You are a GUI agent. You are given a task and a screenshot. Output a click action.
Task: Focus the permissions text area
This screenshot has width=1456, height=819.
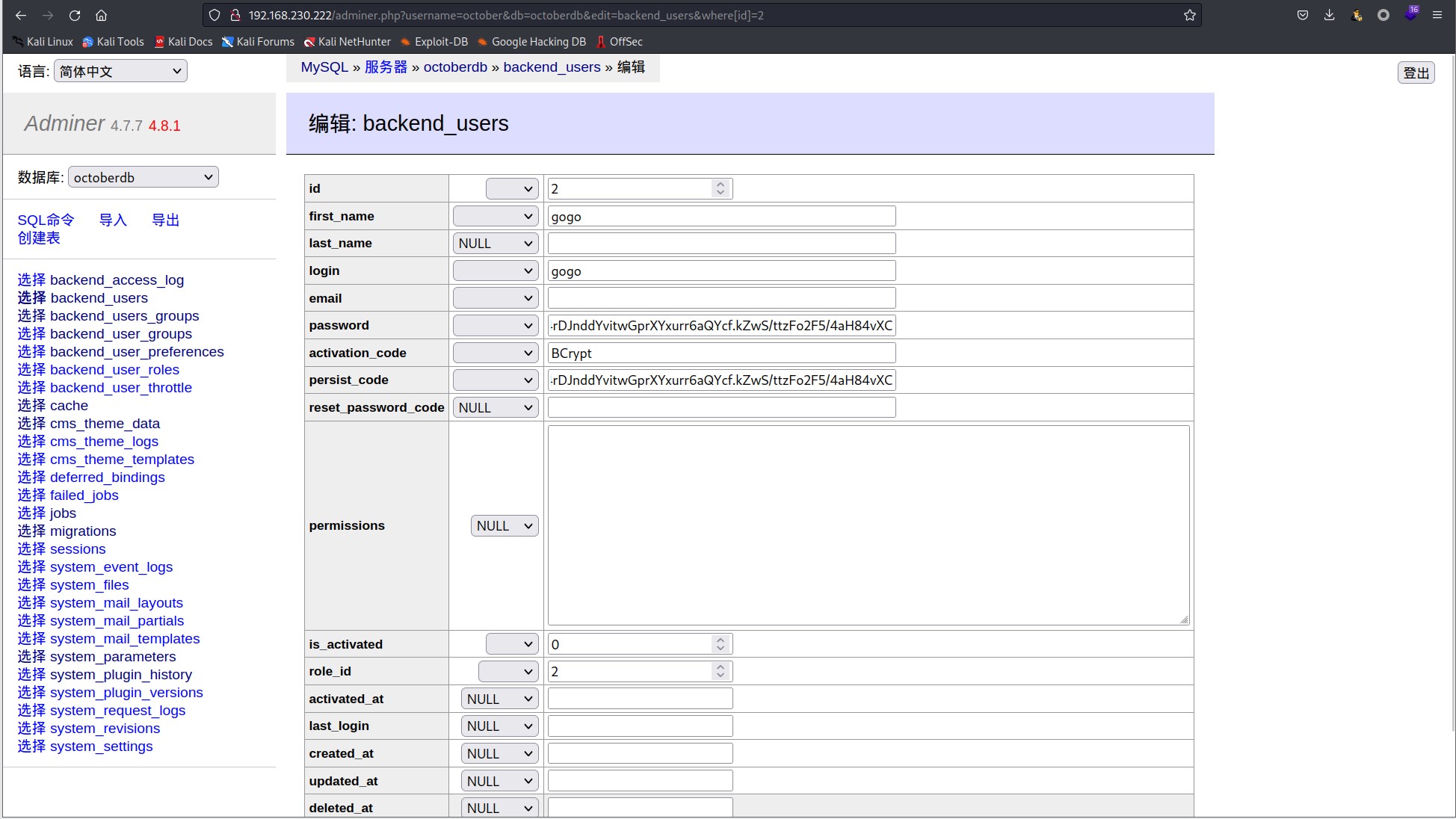click(x=869, y=525)
